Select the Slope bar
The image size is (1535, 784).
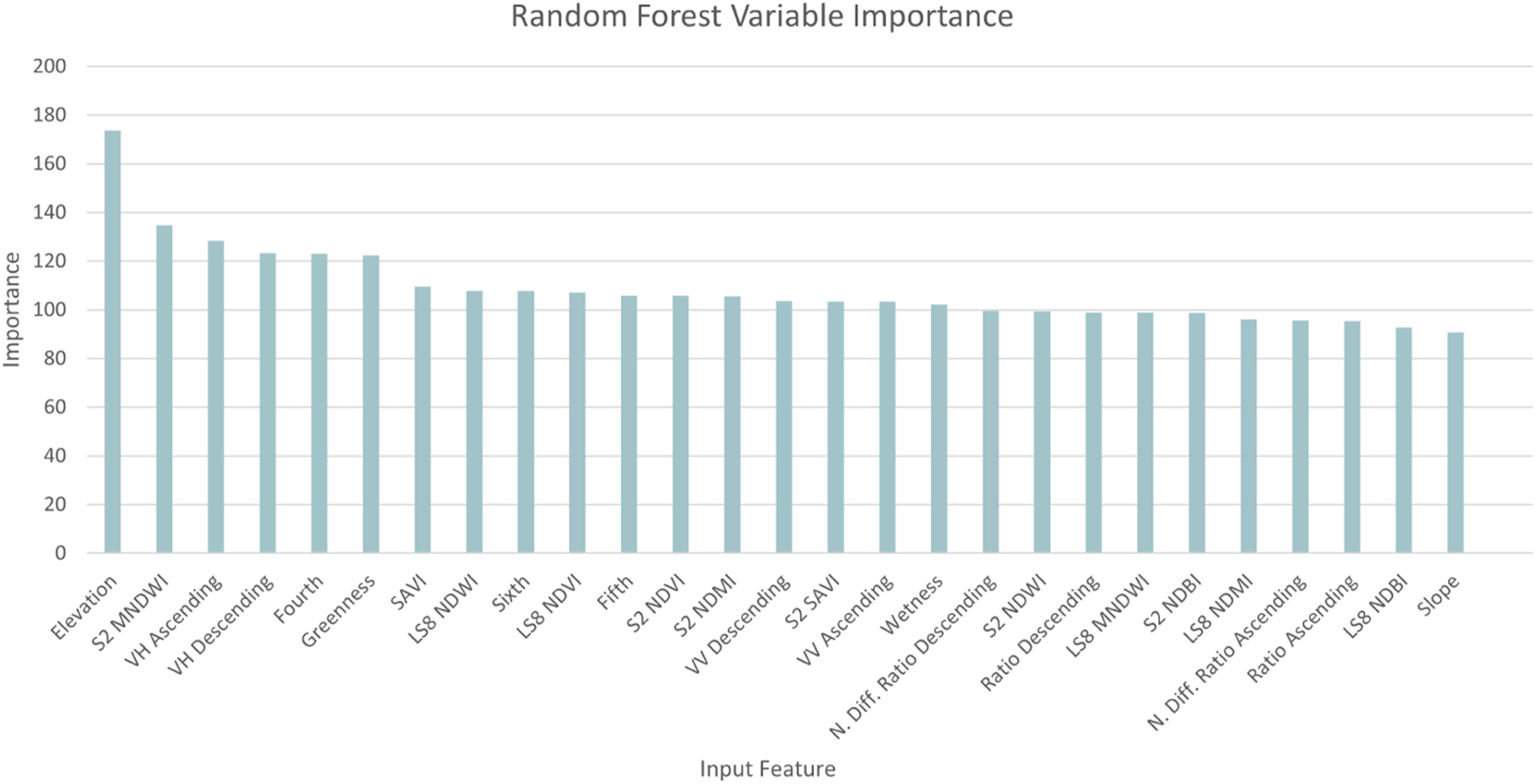click(1455, 442)
